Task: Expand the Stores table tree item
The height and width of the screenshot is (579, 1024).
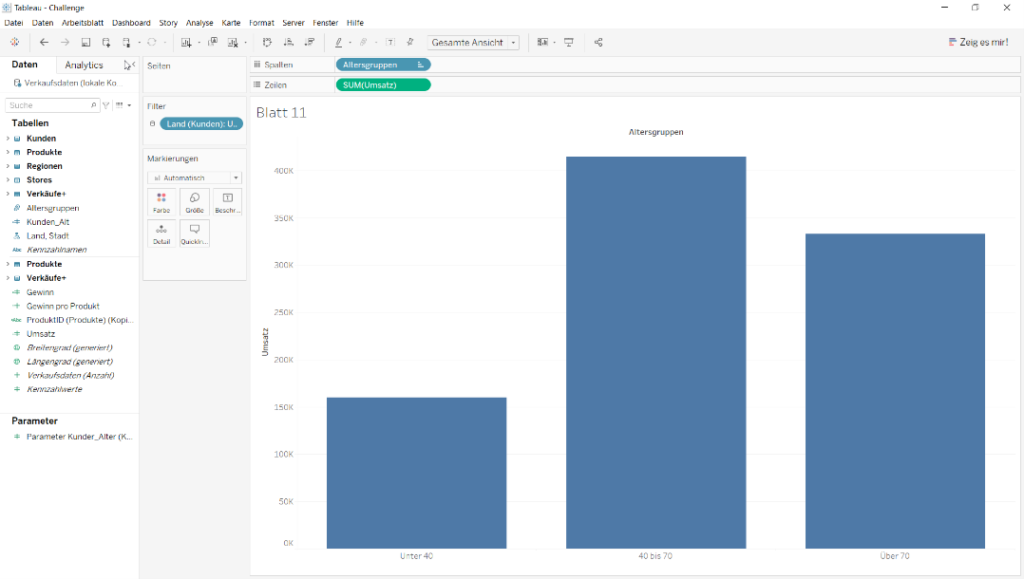Action: point(8,180)
